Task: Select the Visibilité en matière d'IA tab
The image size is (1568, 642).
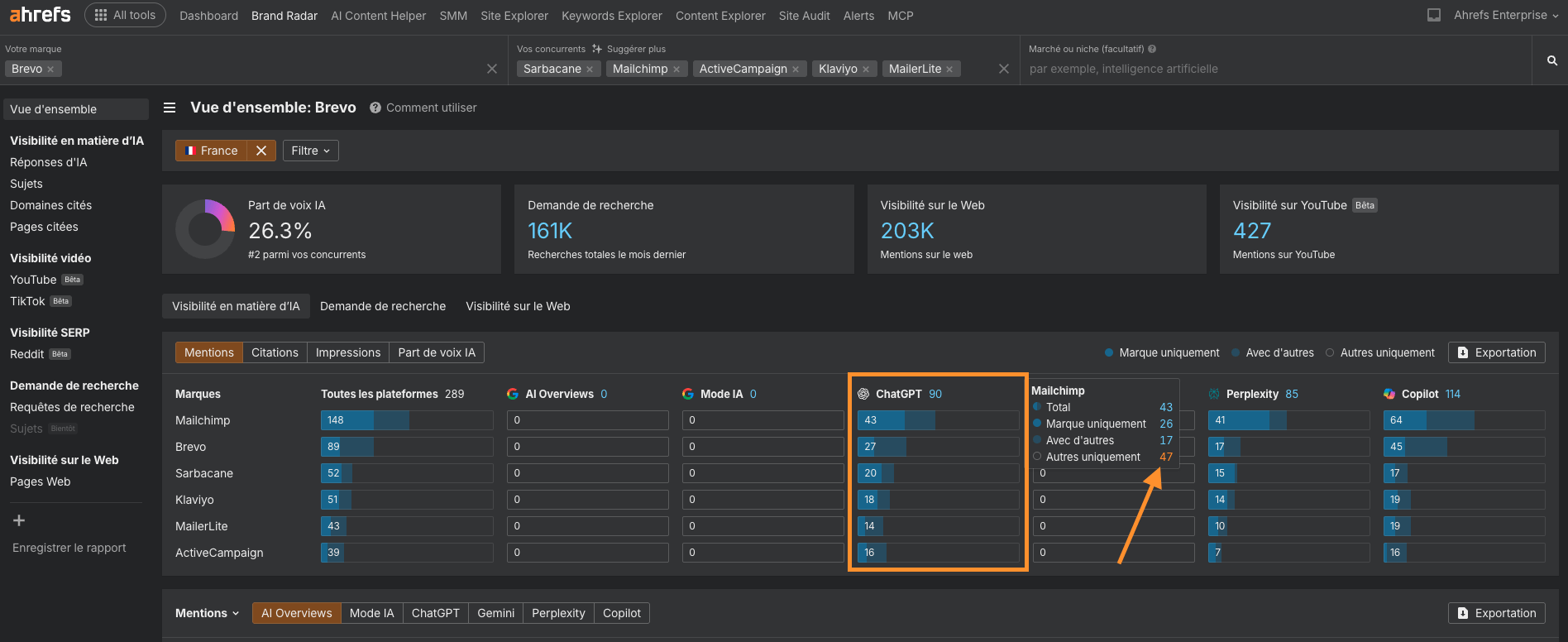Action: coord(236,306)
